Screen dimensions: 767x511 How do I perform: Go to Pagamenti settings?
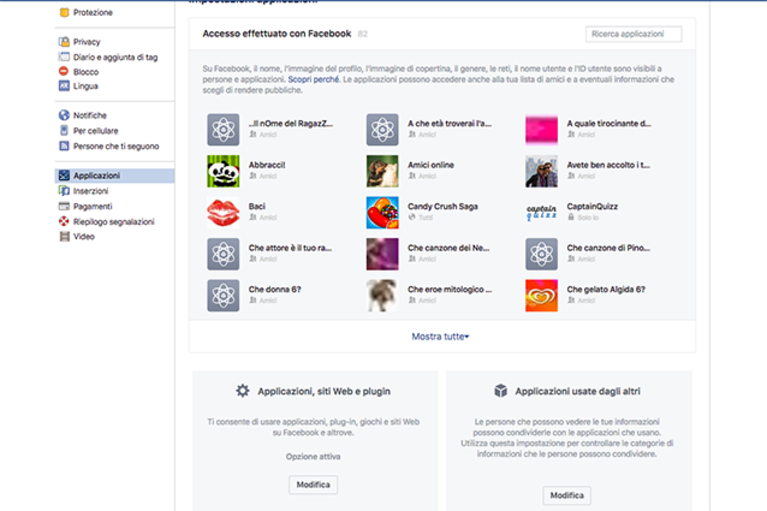92,206
